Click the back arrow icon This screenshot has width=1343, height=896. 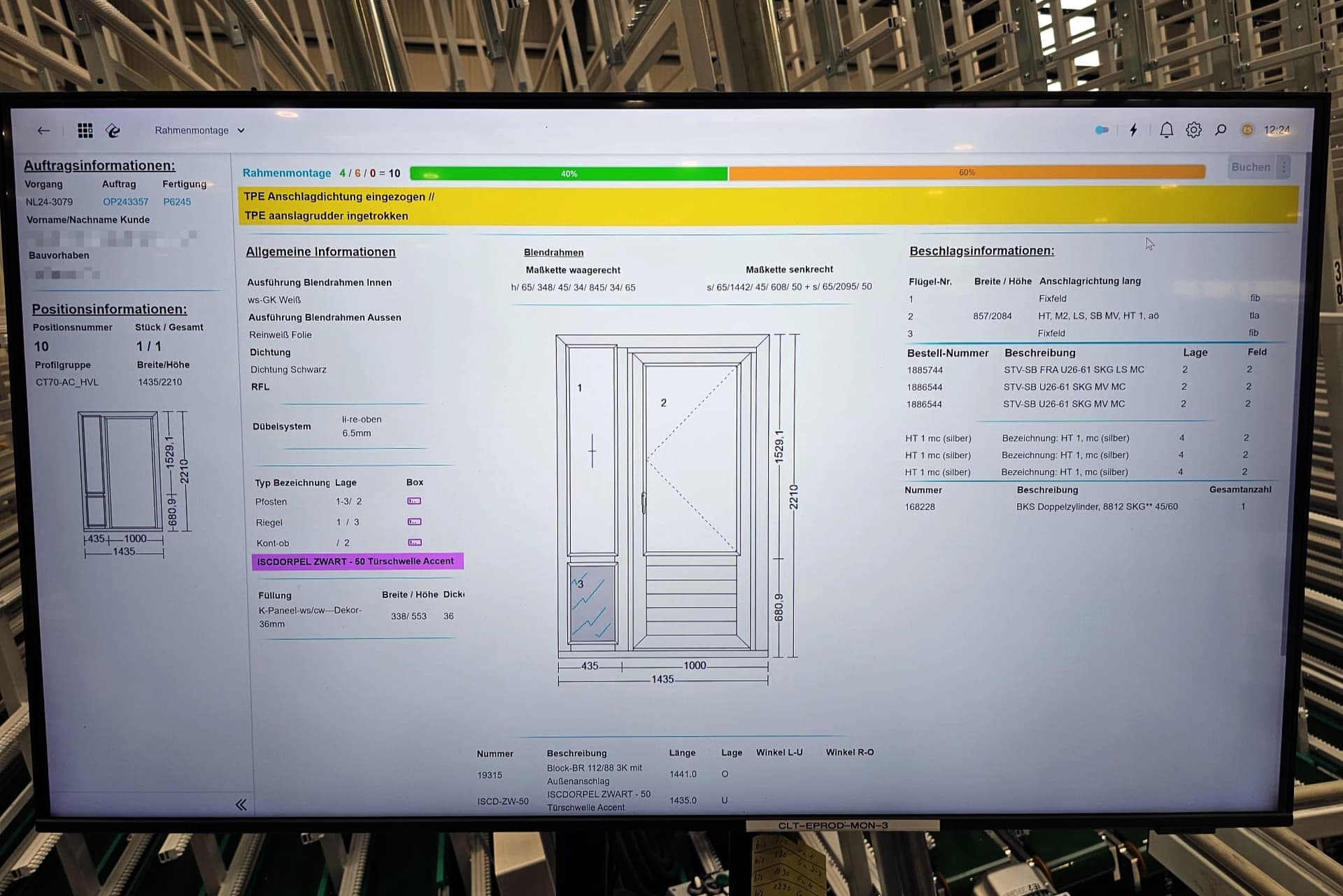[x=43, y=131]
